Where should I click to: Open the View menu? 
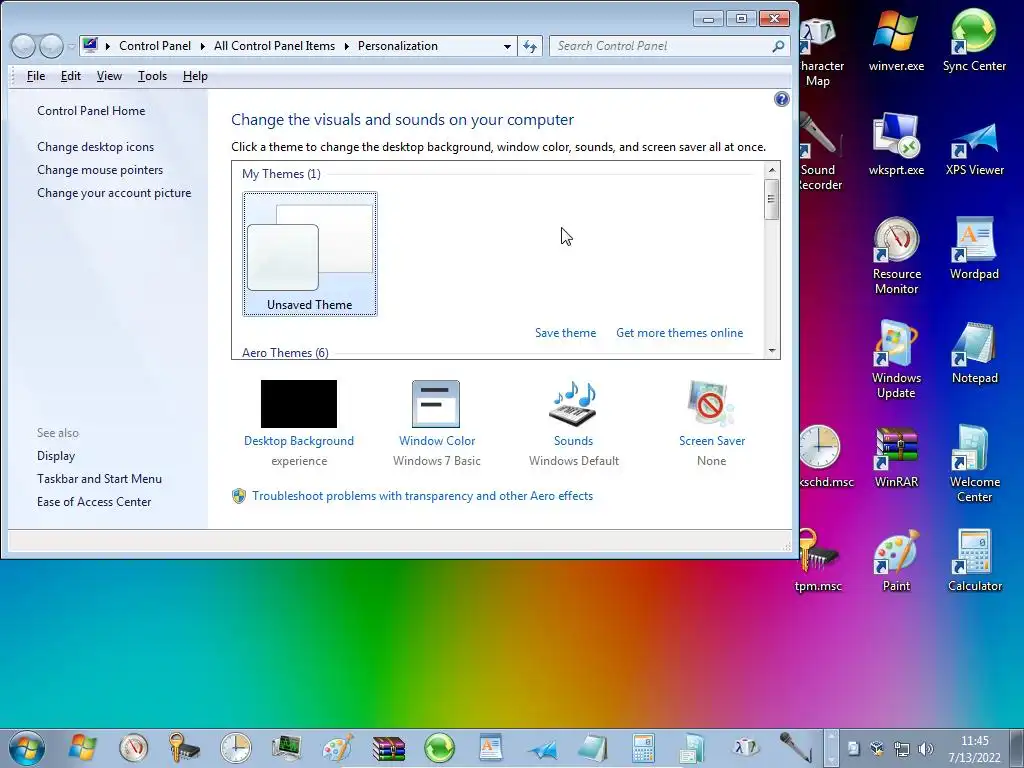(109, 76)
